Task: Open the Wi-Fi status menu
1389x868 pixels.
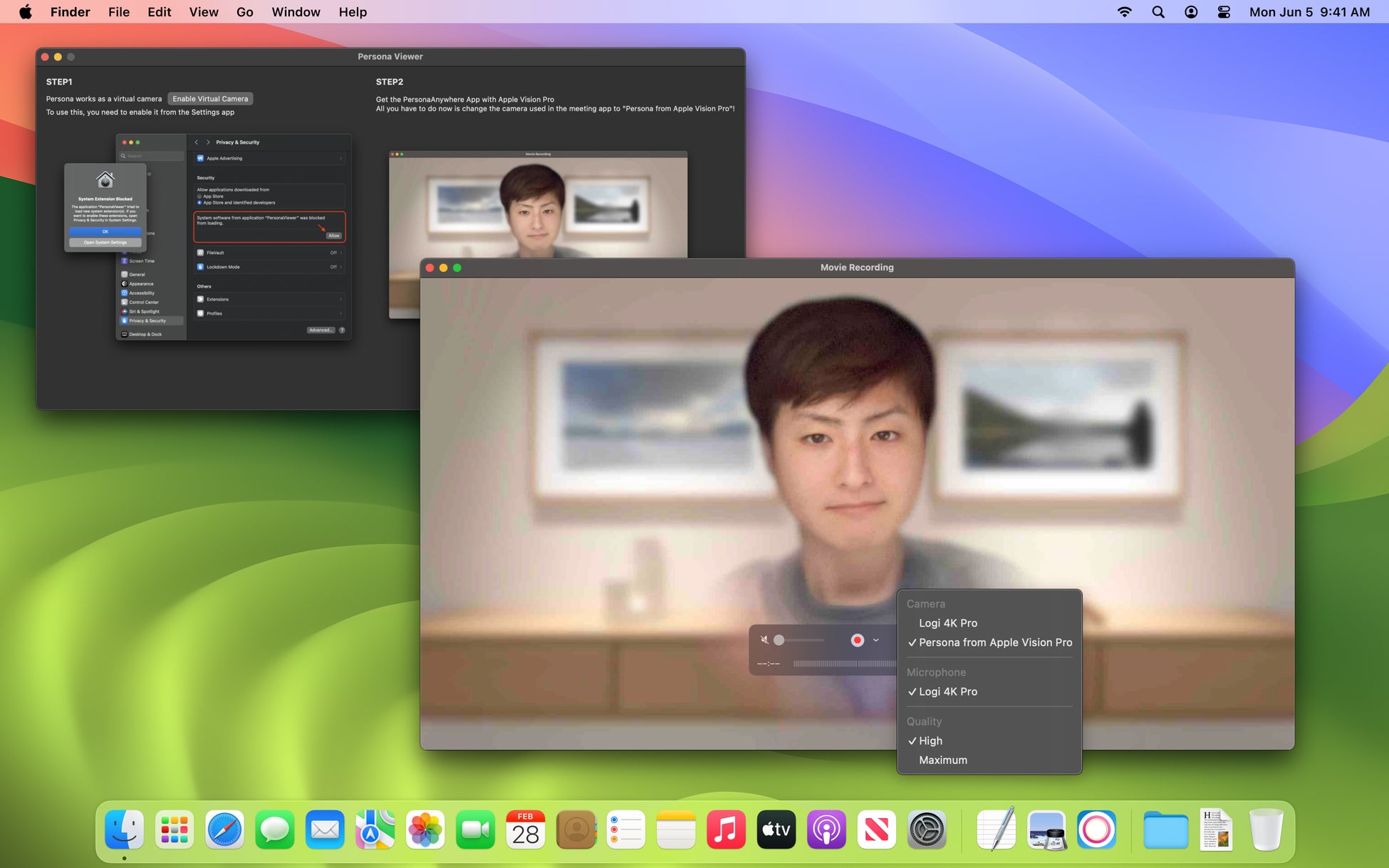Action: coord(1125,12)
